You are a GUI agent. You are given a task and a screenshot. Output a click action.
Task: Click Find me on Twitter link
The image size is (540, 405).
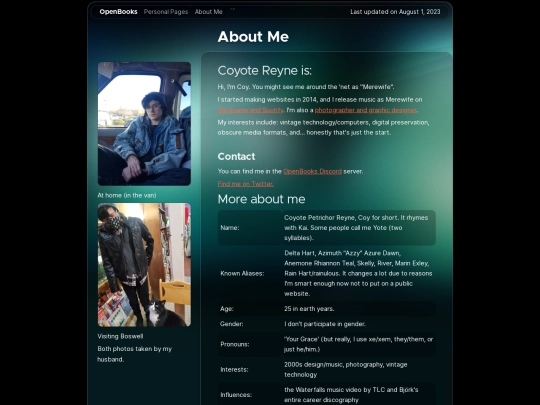[x=245, y=184]
